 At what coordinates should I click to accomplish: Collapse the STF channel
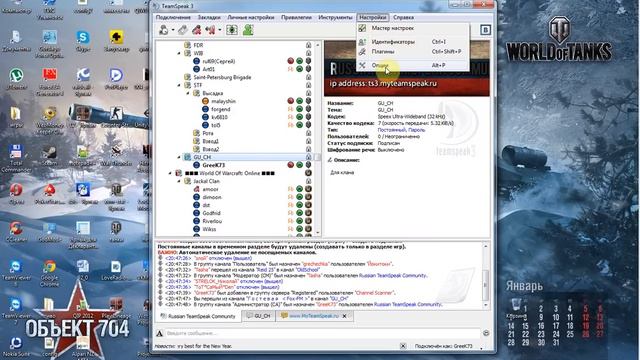pos(179,85)
